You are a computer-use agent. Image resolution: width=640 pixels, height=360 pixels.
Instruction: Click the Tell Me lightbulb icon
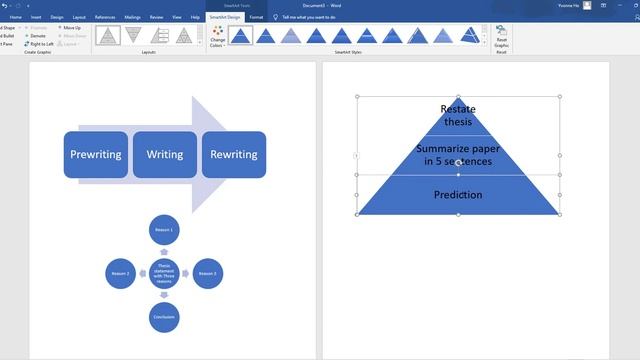point(276,17)
